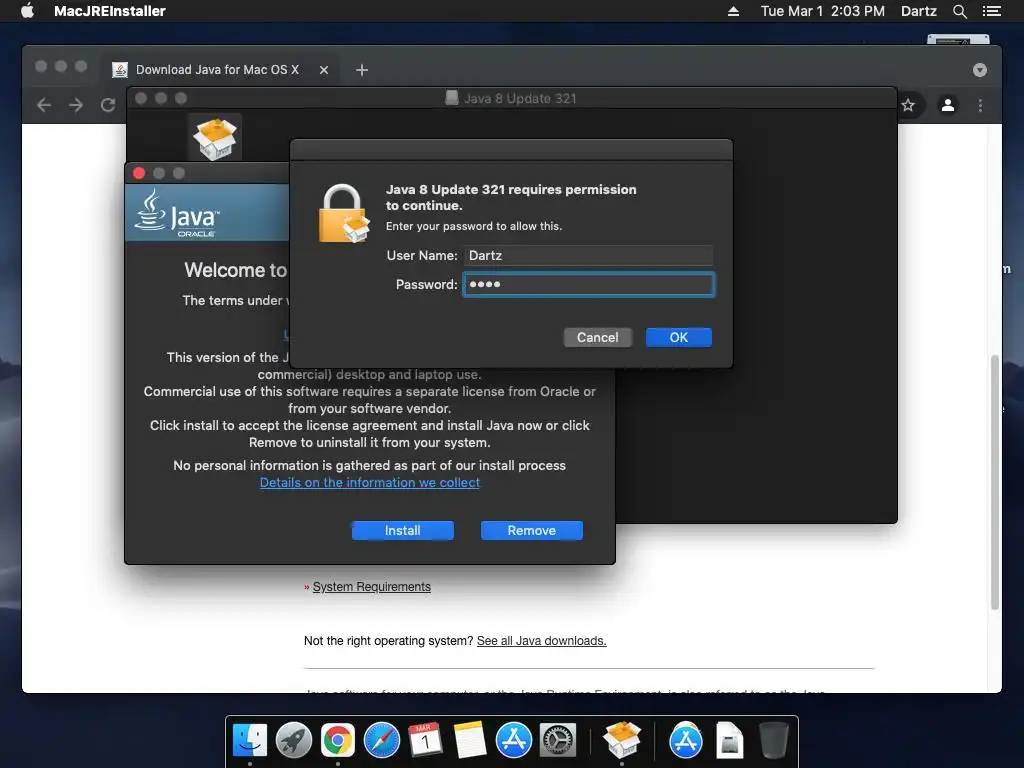Open the Apple menu
The image size is (1024, 768).
pos(27,10)
